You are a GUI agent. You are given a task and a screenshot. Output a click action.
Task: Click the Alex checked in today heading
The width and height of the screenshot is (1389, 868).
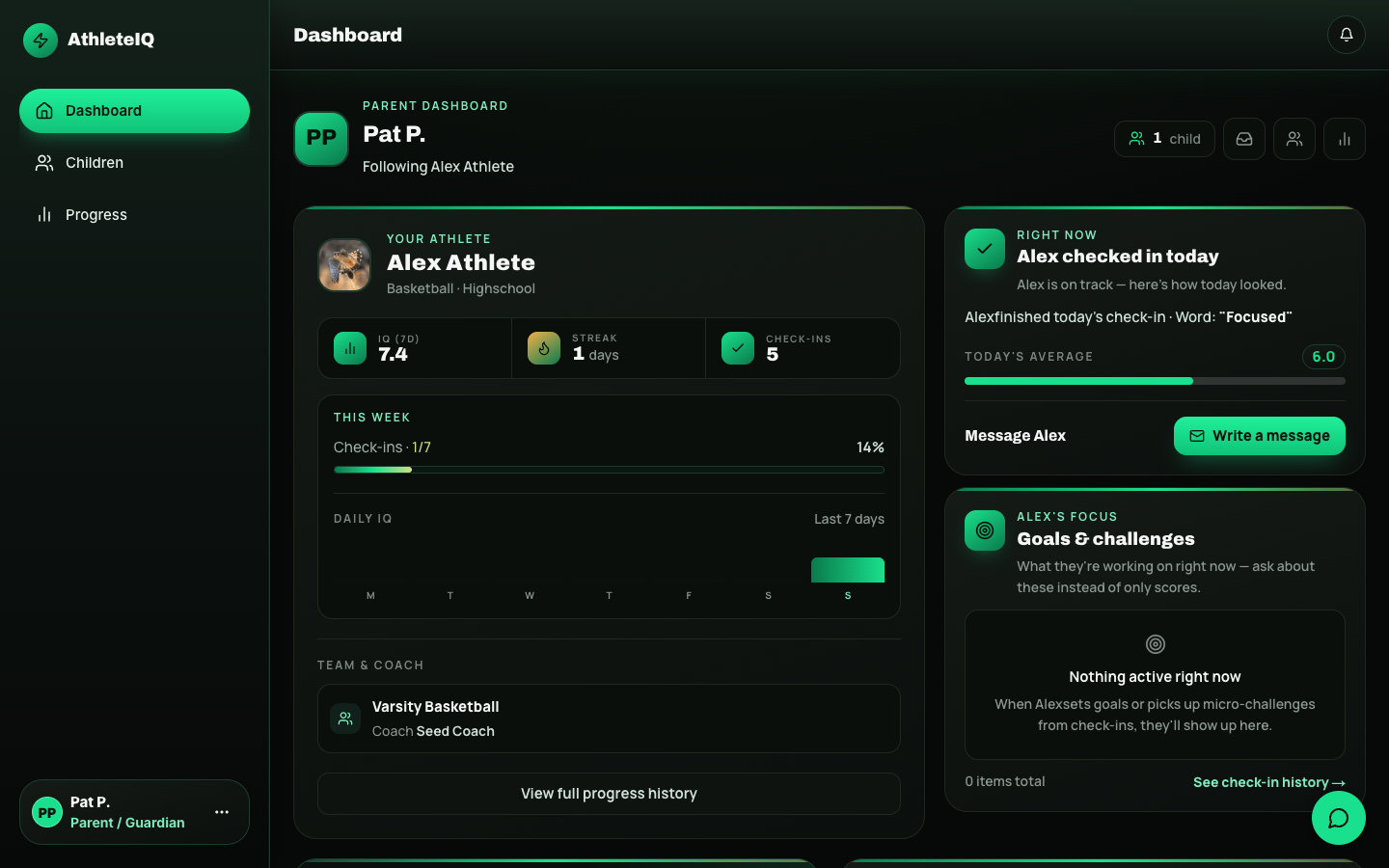(1117, 256)
